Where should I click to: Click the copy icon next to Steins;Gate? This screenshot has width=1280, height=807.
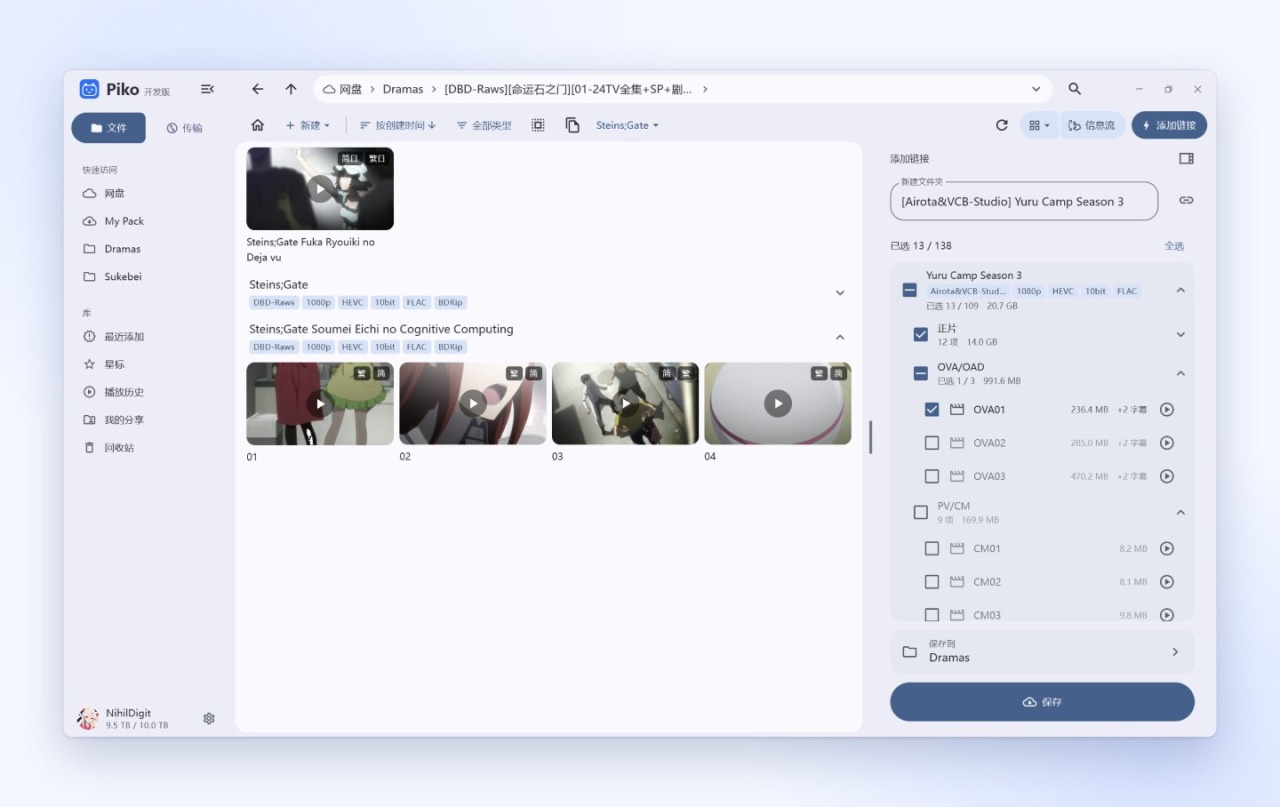pos(572,125)
